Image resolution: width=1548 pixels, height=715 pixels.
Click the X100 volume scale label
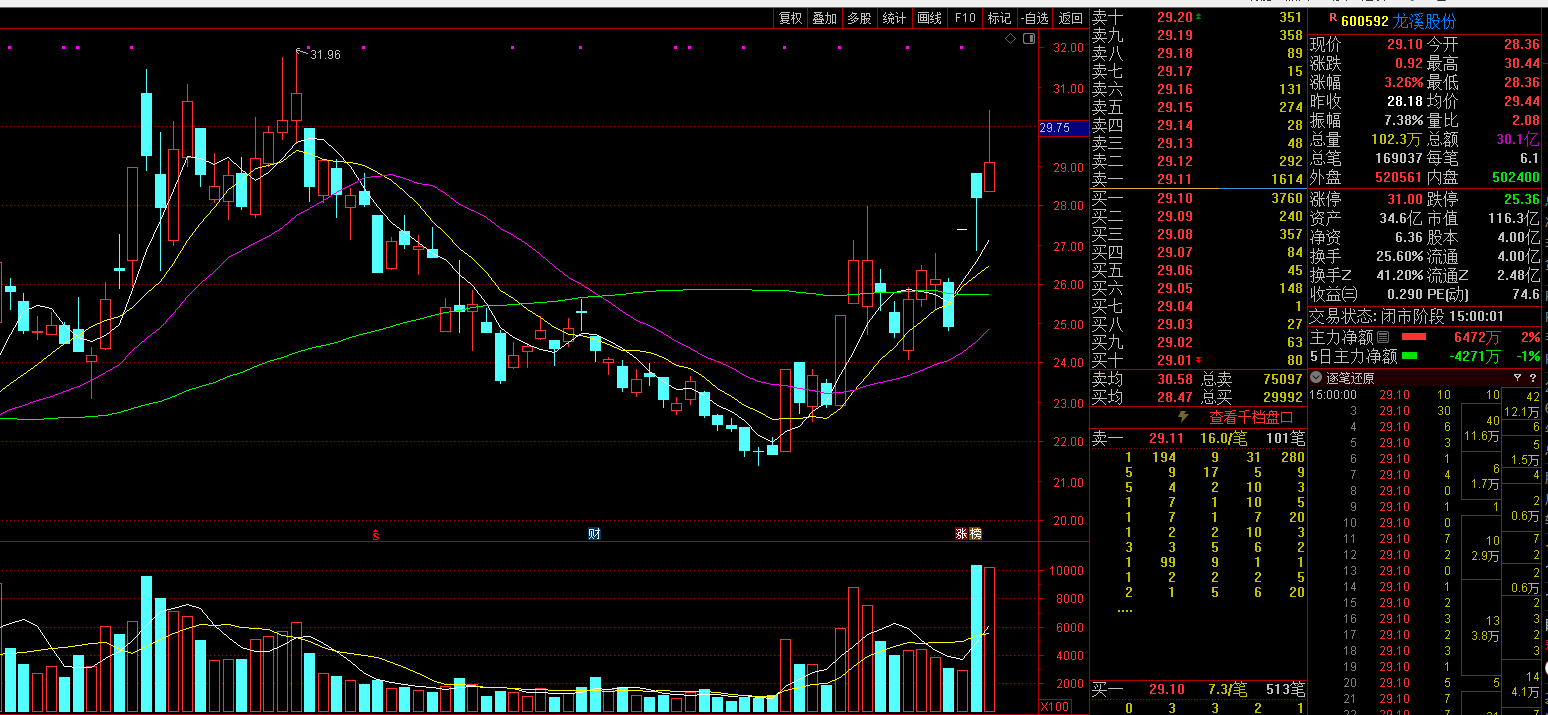pos(1055,707)
